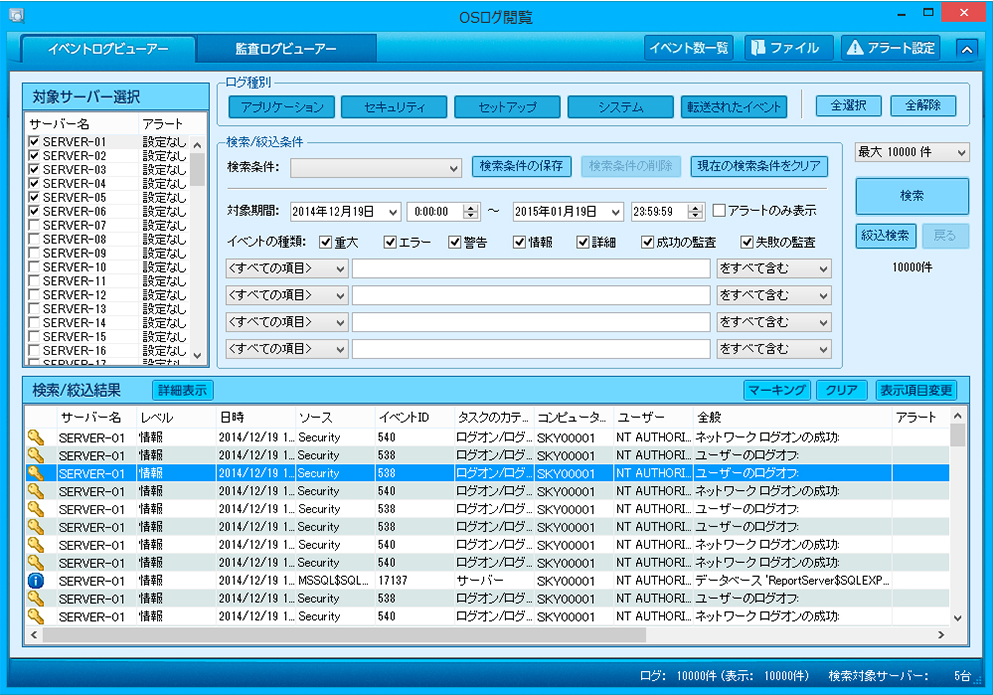This screenshot has width=993, height=695.
Task: Switch to イベントログビューアー tab
Action: (x=108, y=49)
